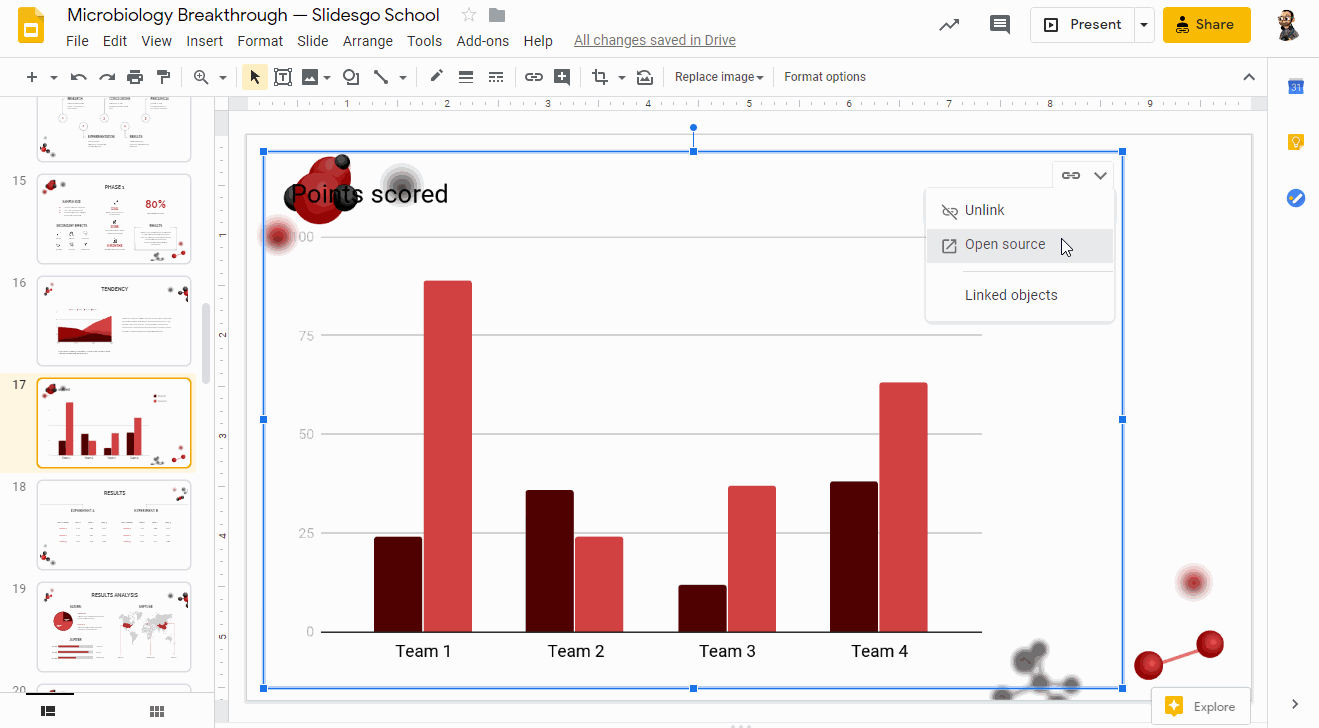
Task: Star the presentation
Action: tap(469, 15)
